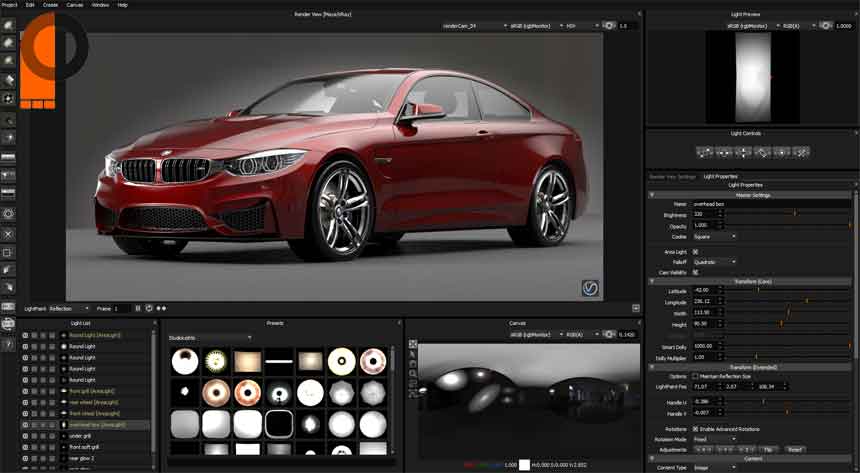The height and width of the screenshot is (473, 860).
Task: Click the last icon in Light Controls
Action: (x=801, y=152)
